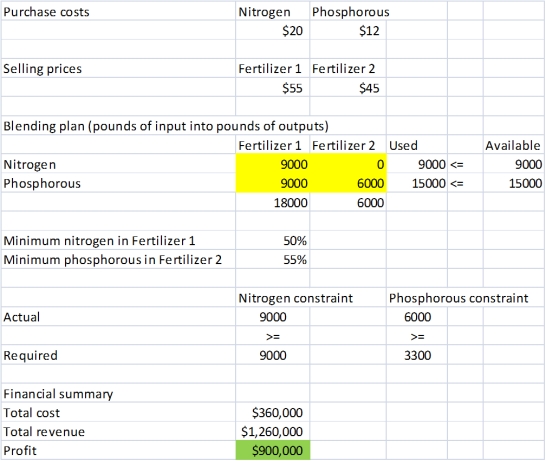Click the Phosphorous Used 15000 cell
Viewport: 546px width, 461px height.
(x=417, y=183)
